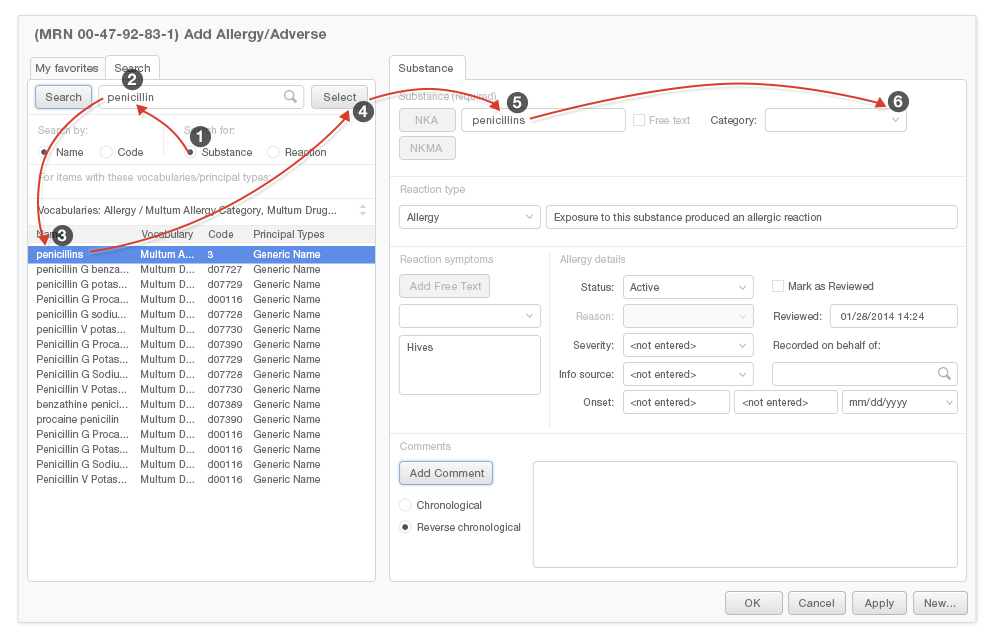
Task: Click the Reviewed date and time field
Action: (893, 316)
